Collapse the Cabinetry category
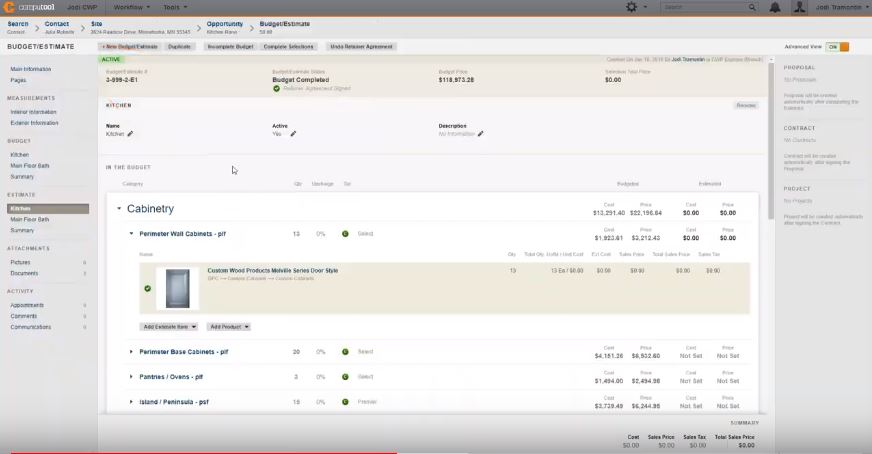 tap(119, 209)
